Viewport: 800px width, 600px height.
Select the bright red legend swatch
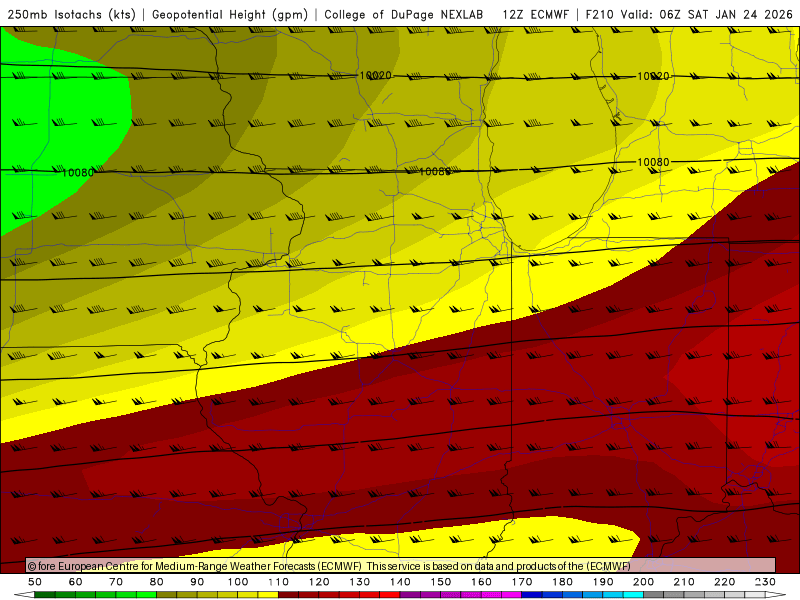(x=390, y=594)
